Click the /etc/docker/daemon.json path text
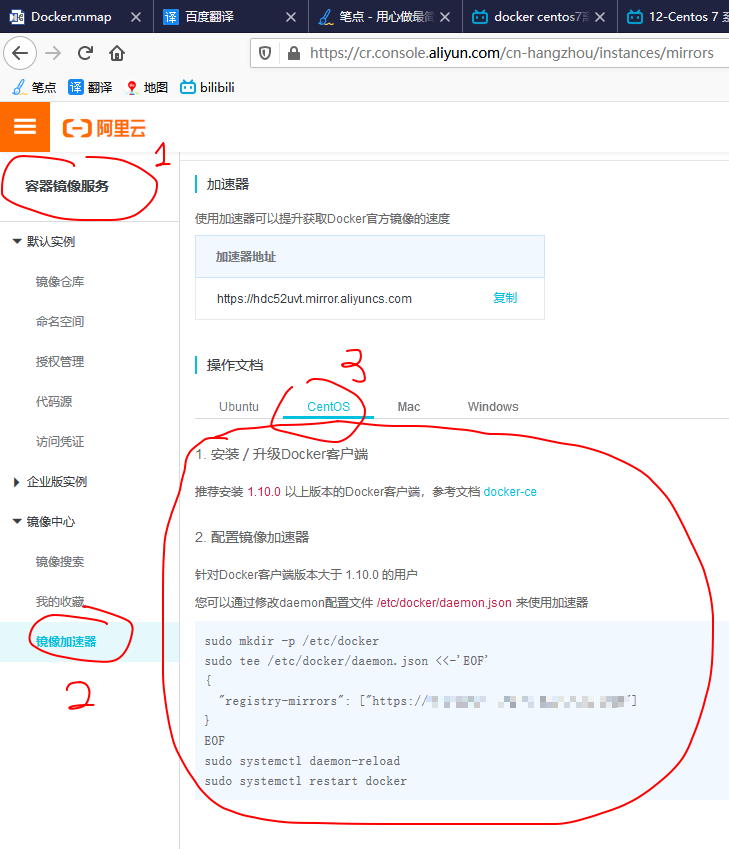Viewport: 729px width, 849px height. [444, 603]
